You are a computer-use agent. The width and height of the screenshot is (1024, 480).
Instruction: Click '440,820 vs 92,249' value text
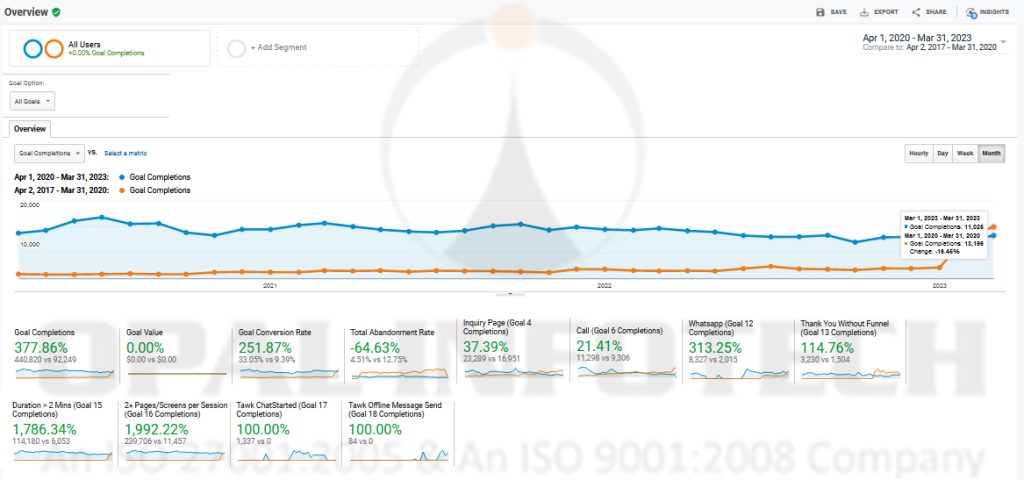click(x=45, y=360)
